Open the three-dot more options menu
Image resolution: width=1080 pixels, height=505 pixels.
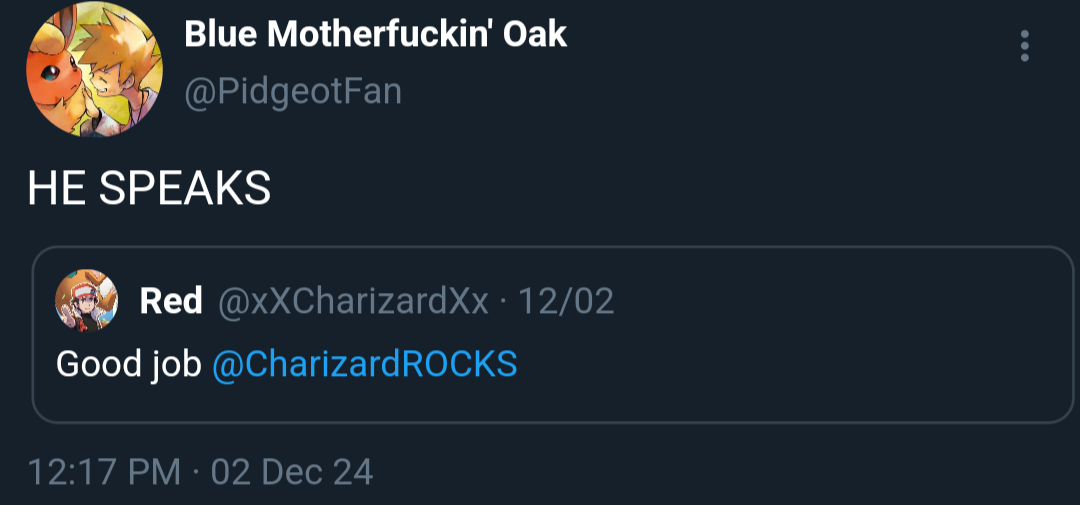pyautogui.click(x=1024, y=46)
